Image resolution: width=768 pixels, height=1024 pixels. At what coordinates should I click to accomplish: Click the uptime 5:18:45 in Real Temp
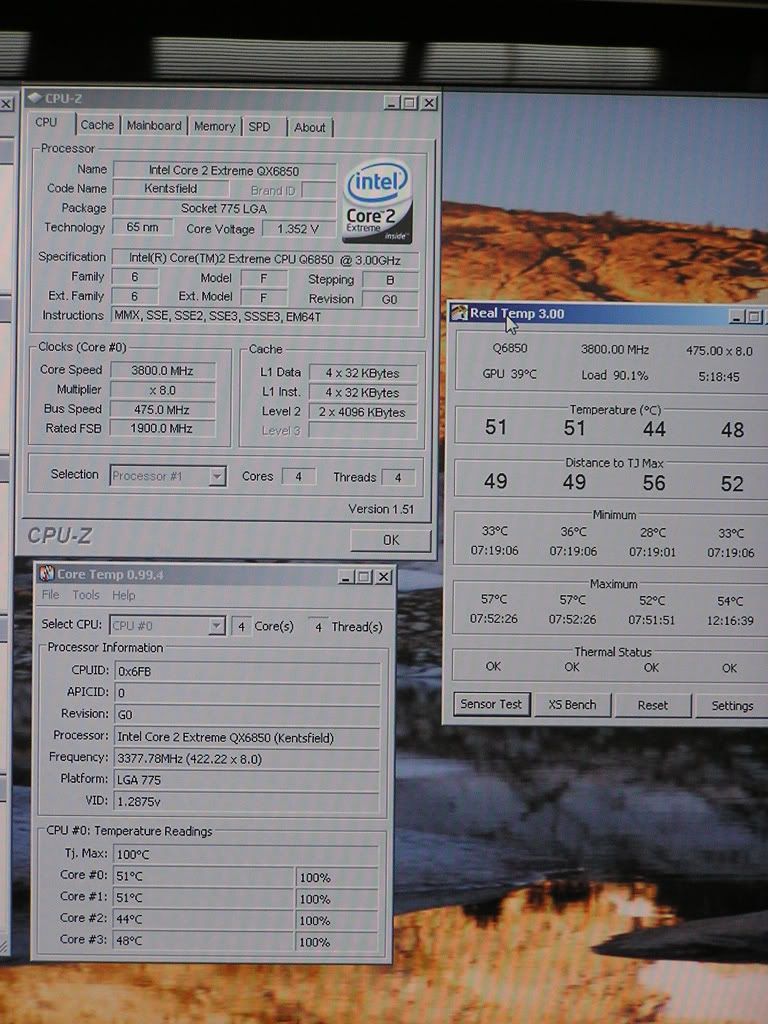tap(718, 377)
